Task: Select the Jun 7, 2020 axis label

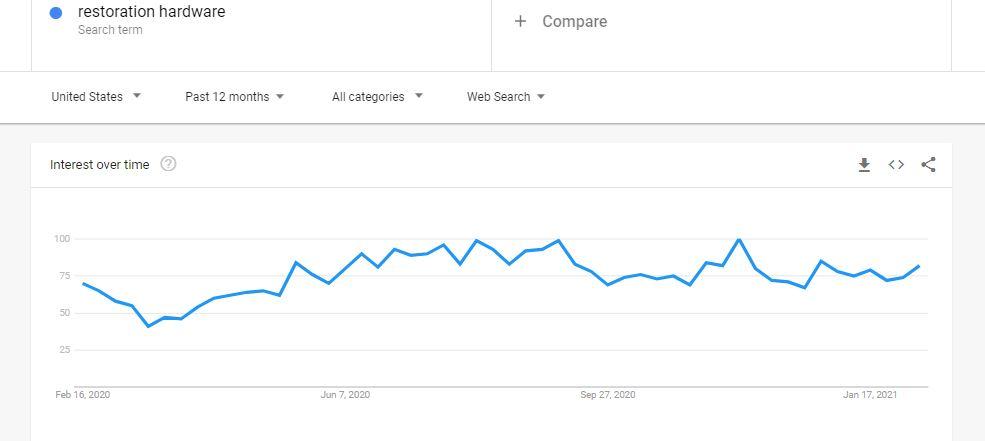Action: 346,395
